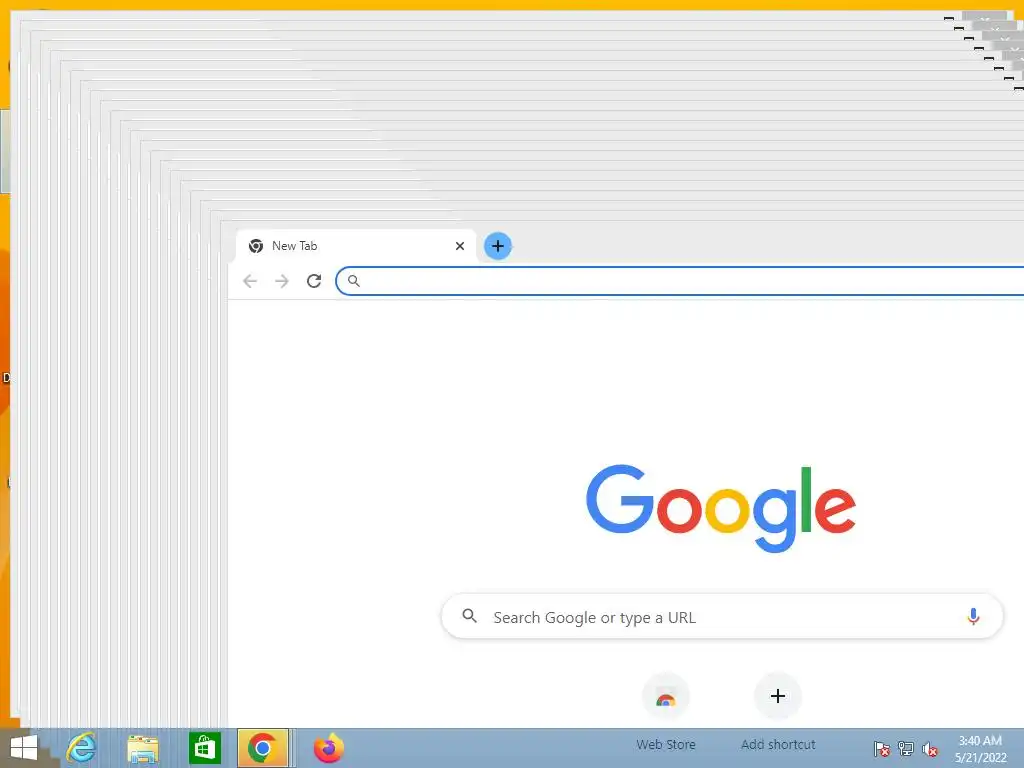The image size is (1024, 768).
Task: Click the network status tray icon
Action: pos(906,748)
